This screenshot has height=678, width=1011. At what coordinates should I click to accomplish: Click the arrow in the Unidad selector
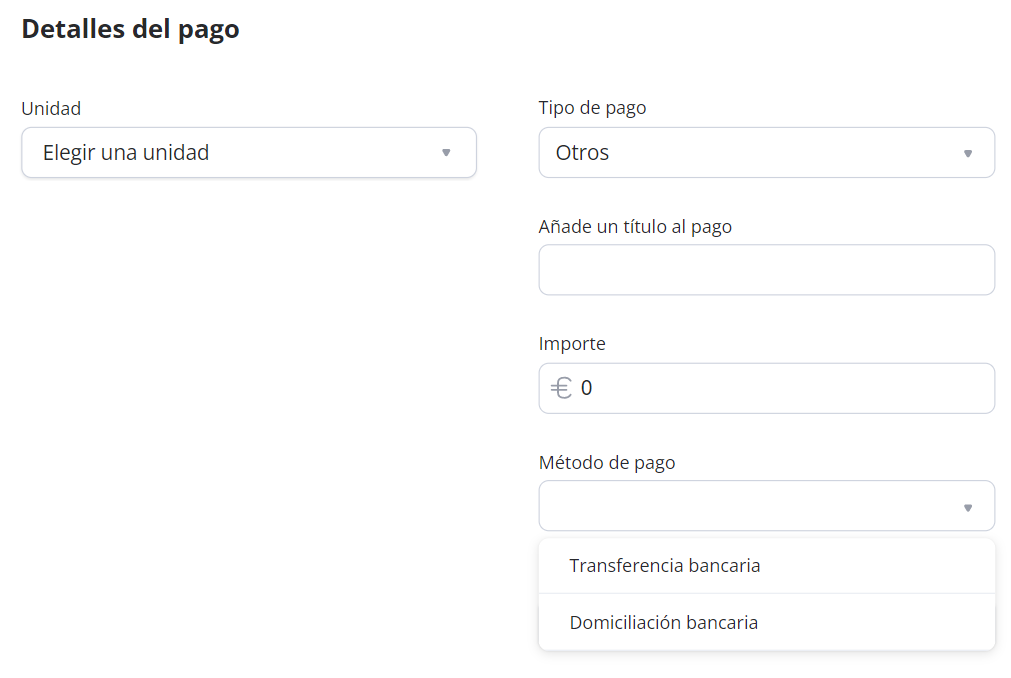click(x=446, y=153)
